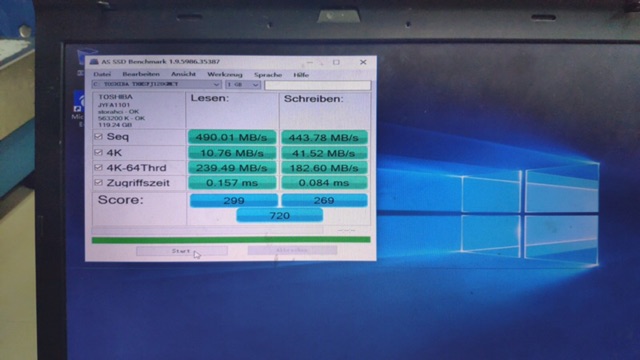640x360 pixels.
Task: Click the 4K read result 10.76 MB/s
Action: click(x=232, y=153)
